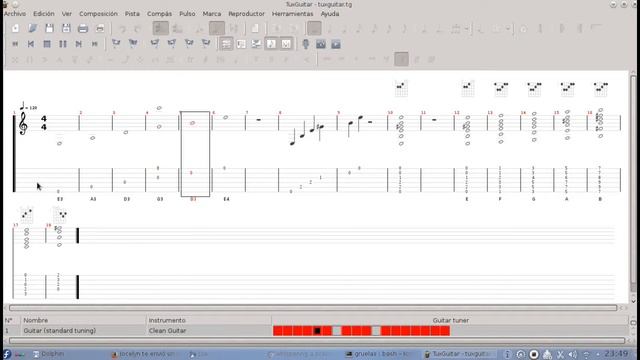
Task: Switch to 'gruelas : bash' terminal in taskbar
Action: (378, 354)
